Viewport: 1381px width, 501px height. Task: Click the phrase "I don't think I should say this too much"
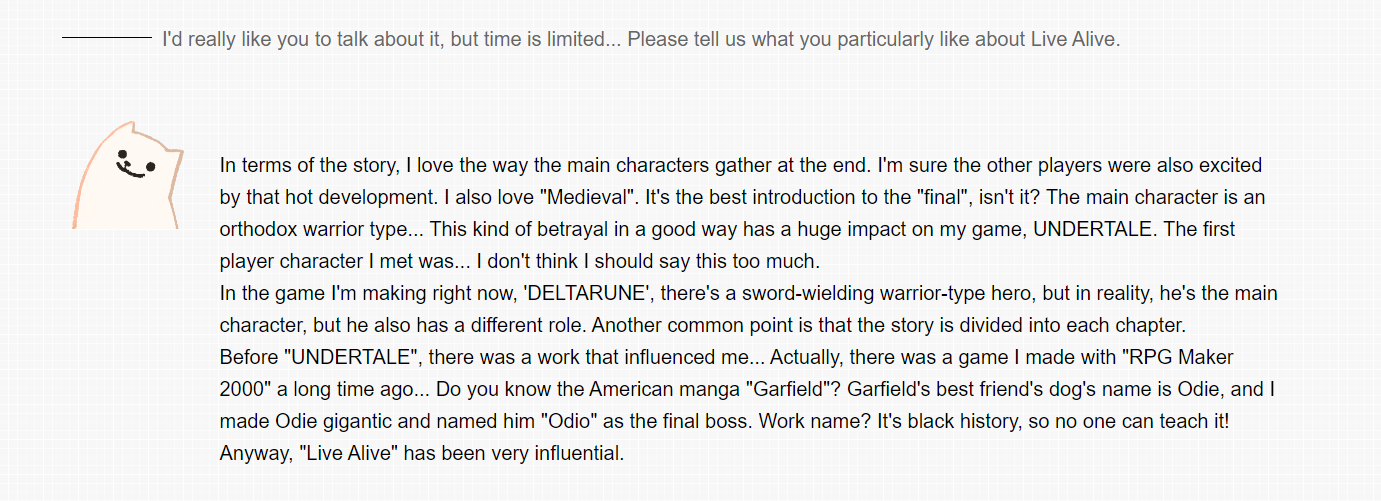[x=647, y=262]
